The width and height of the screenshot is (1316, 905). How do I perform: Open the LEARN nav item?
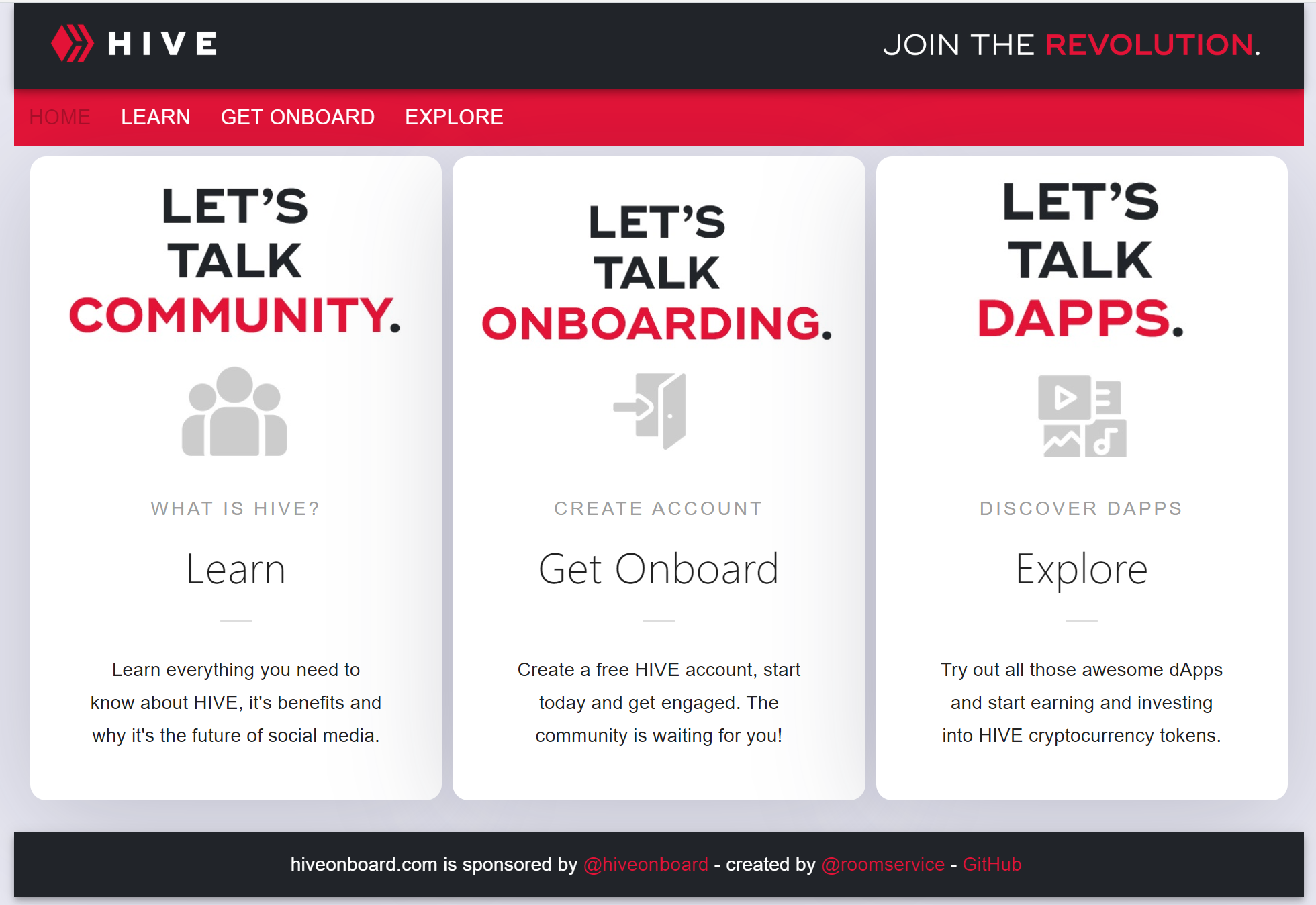156,117
